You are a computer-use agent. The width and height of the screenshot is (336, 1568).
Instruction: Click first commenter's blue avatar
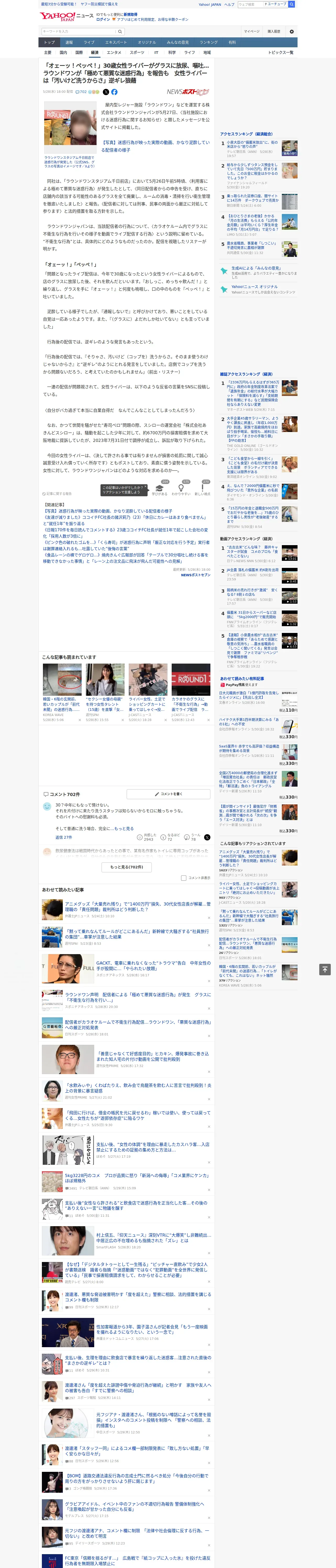[47, 806]
